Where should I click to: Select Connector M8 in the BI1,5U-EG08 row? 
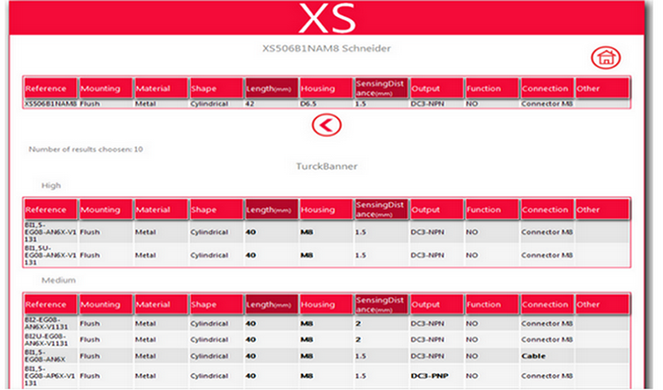point(547,255)
